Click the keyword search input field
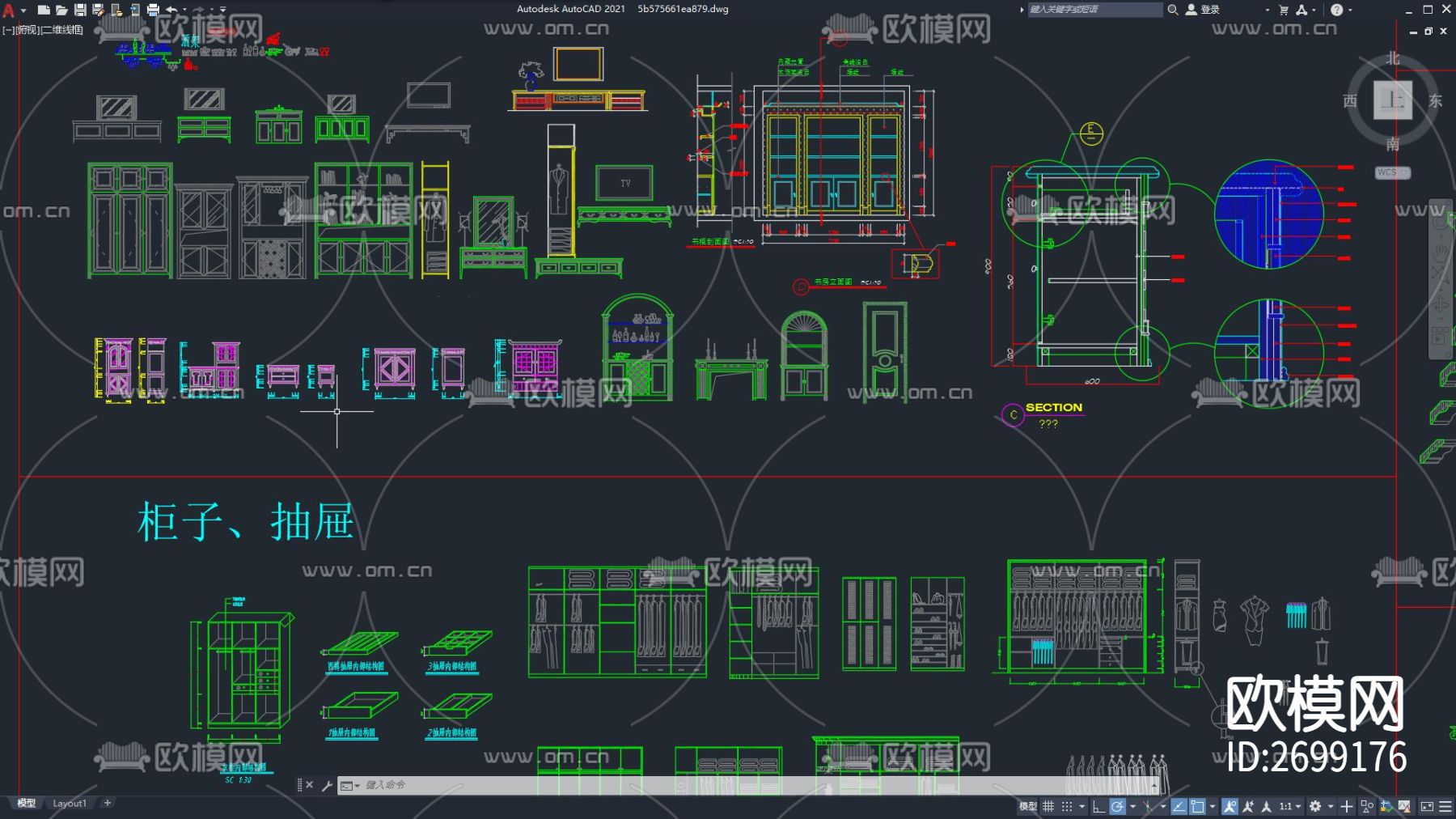The height and width of the screenshot is (819, 1456). click(1094, 10)
